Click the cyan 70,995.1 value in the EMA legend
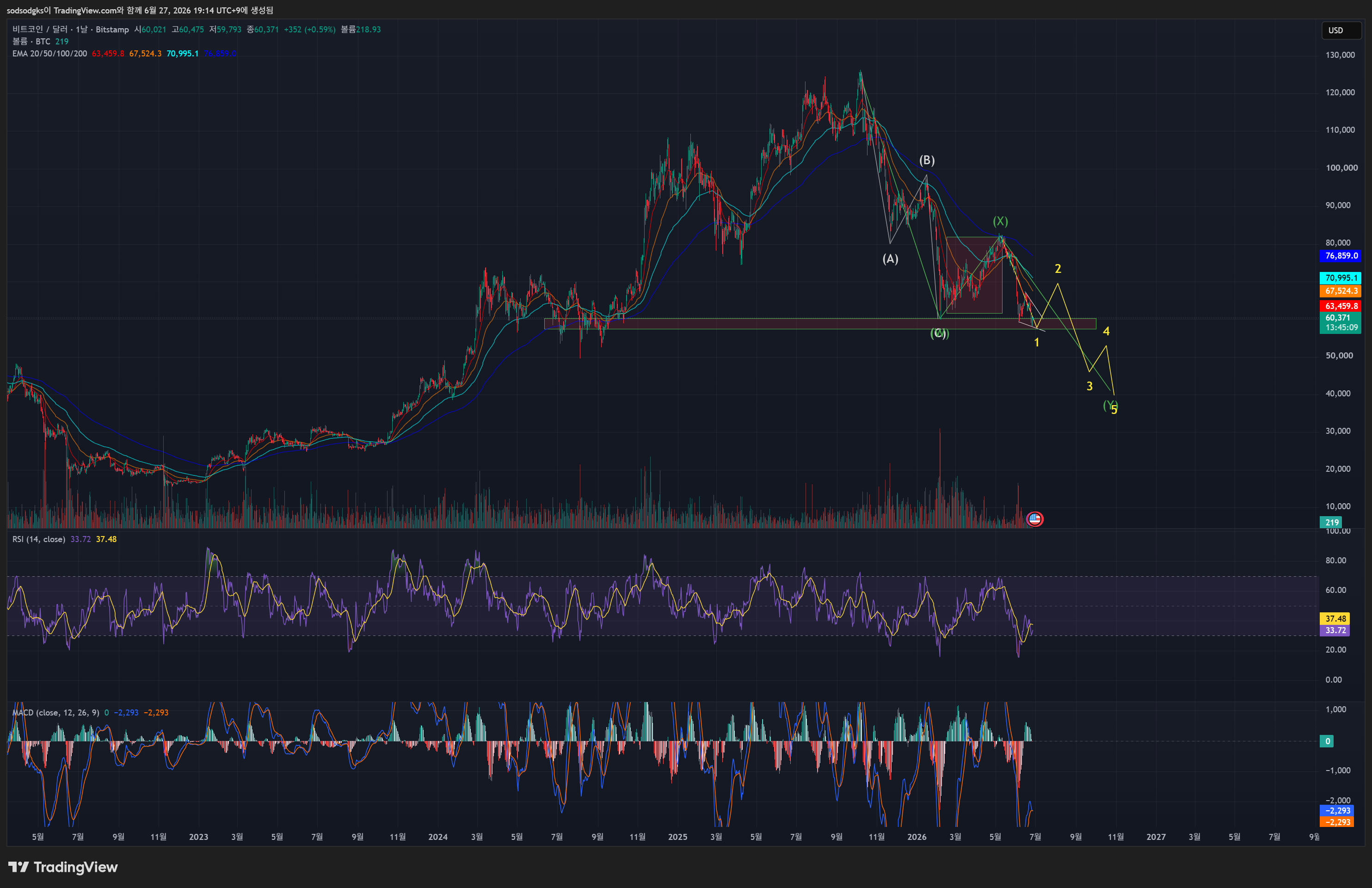The height and width of the screenshot is (888, 1372). [x=182, y=54]
